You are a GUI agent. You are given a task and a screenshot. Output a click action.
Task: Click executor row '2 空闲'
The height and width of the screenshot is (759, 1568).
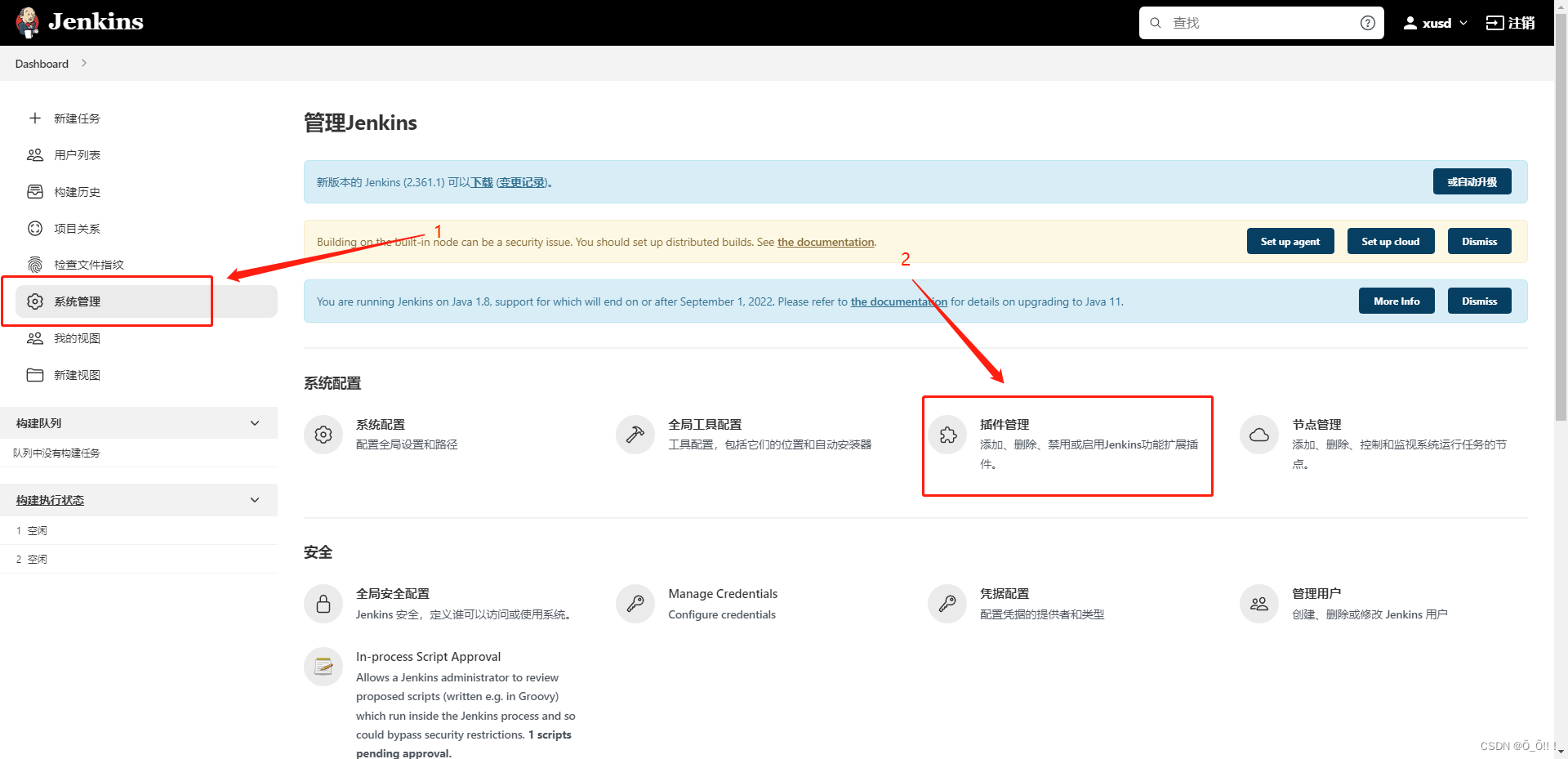point(139,559)
